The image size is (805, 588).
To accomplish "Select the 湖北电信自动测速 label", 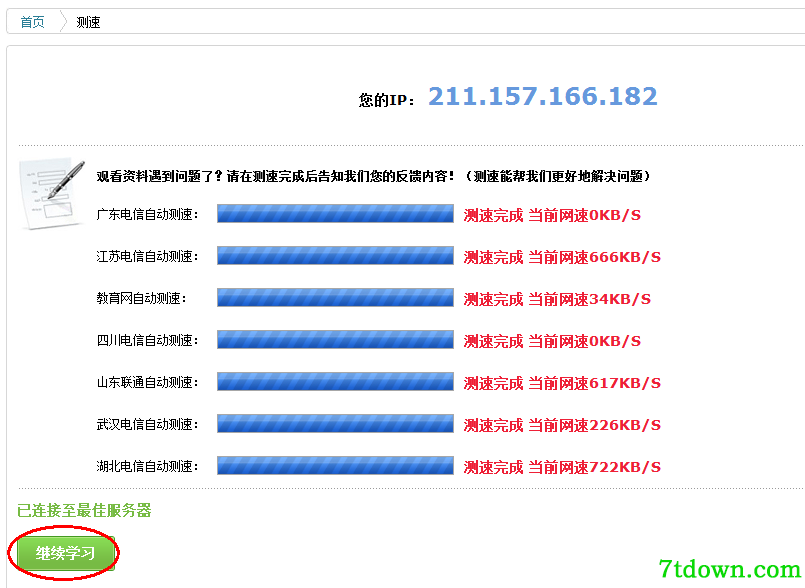I will click(x=147, y=467).
